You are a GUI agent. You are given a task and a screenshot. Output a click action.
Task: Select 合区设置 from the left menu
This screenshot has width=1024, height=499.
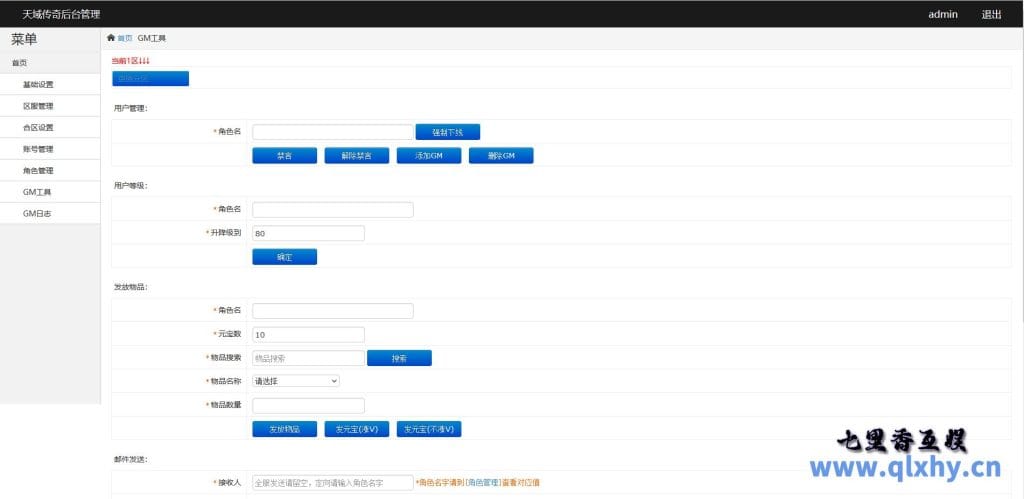click(x=38, y=127)
